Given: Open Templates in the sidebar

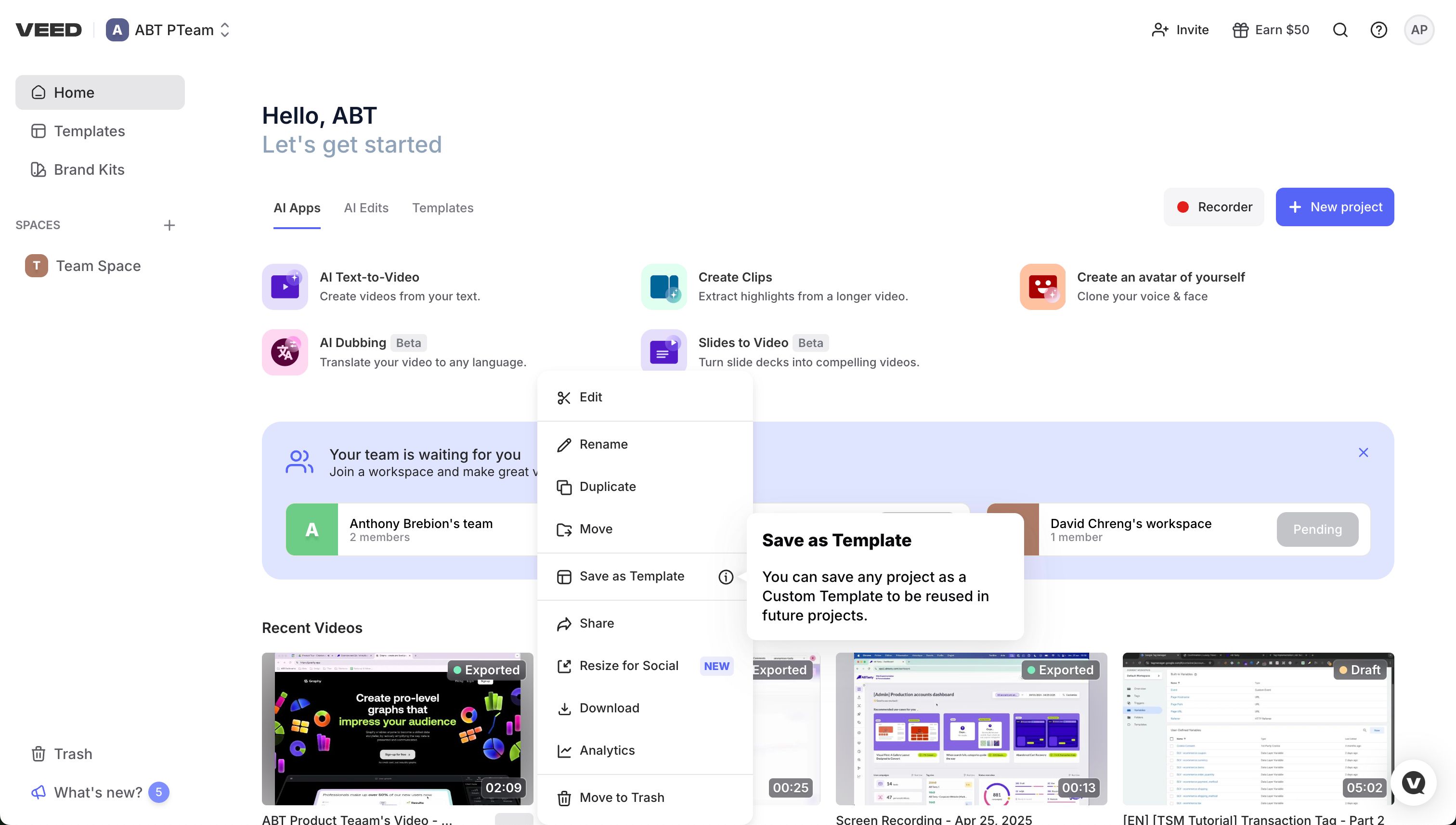Looking at the screenshot, I should pyautogui.click(x=100, y=131).
